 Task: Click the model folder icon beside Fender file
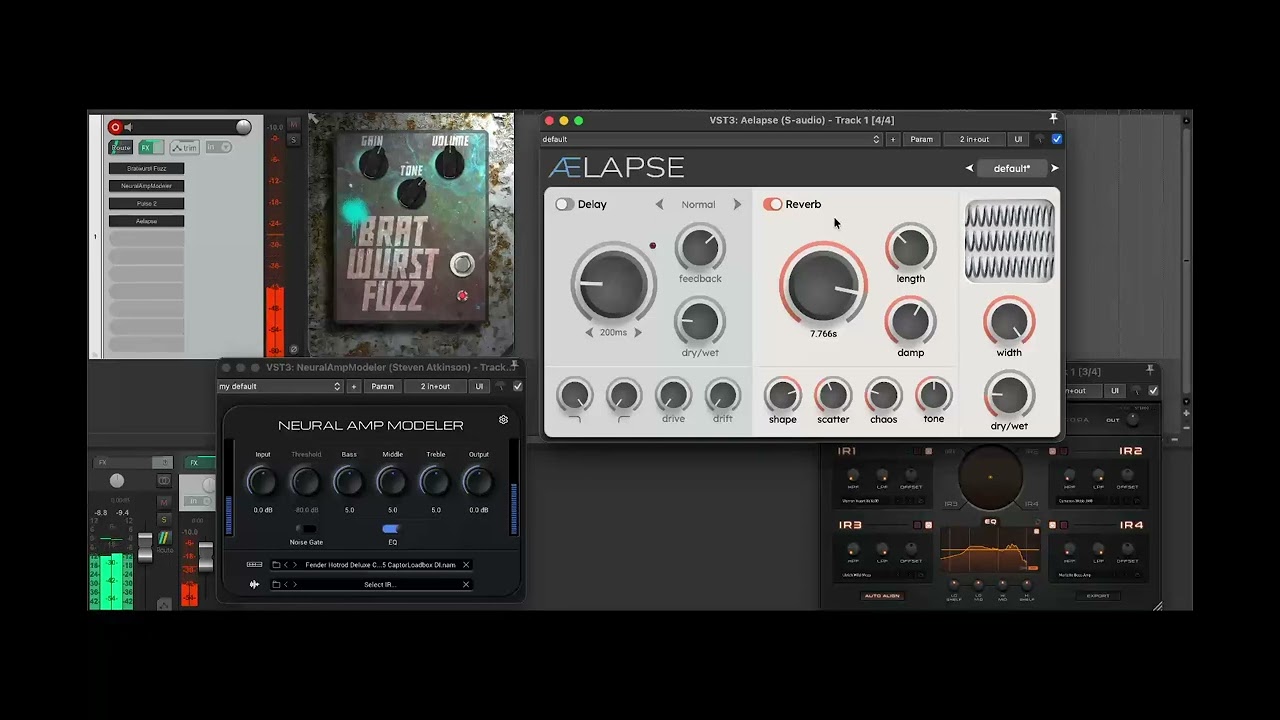click(276, 565)
